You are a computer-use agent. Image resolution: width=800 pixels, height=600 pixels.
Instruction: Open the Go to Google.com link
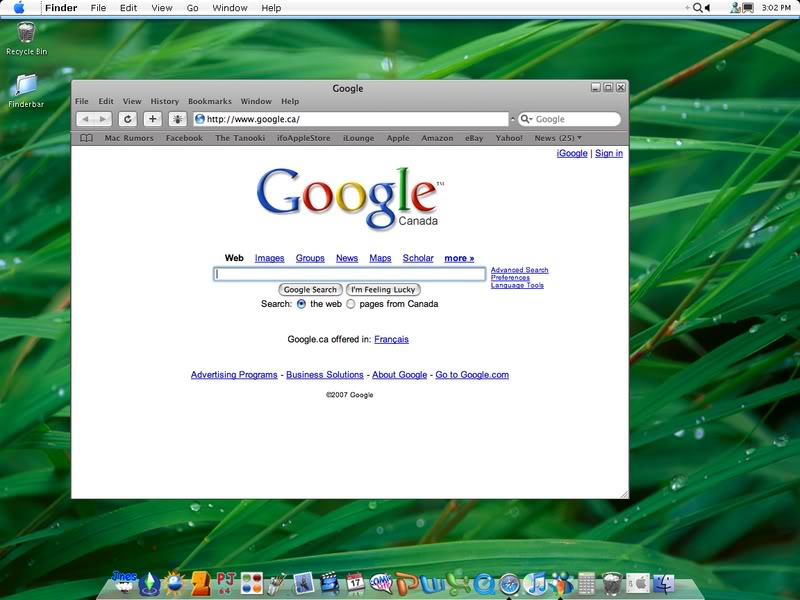click(472, 375)
